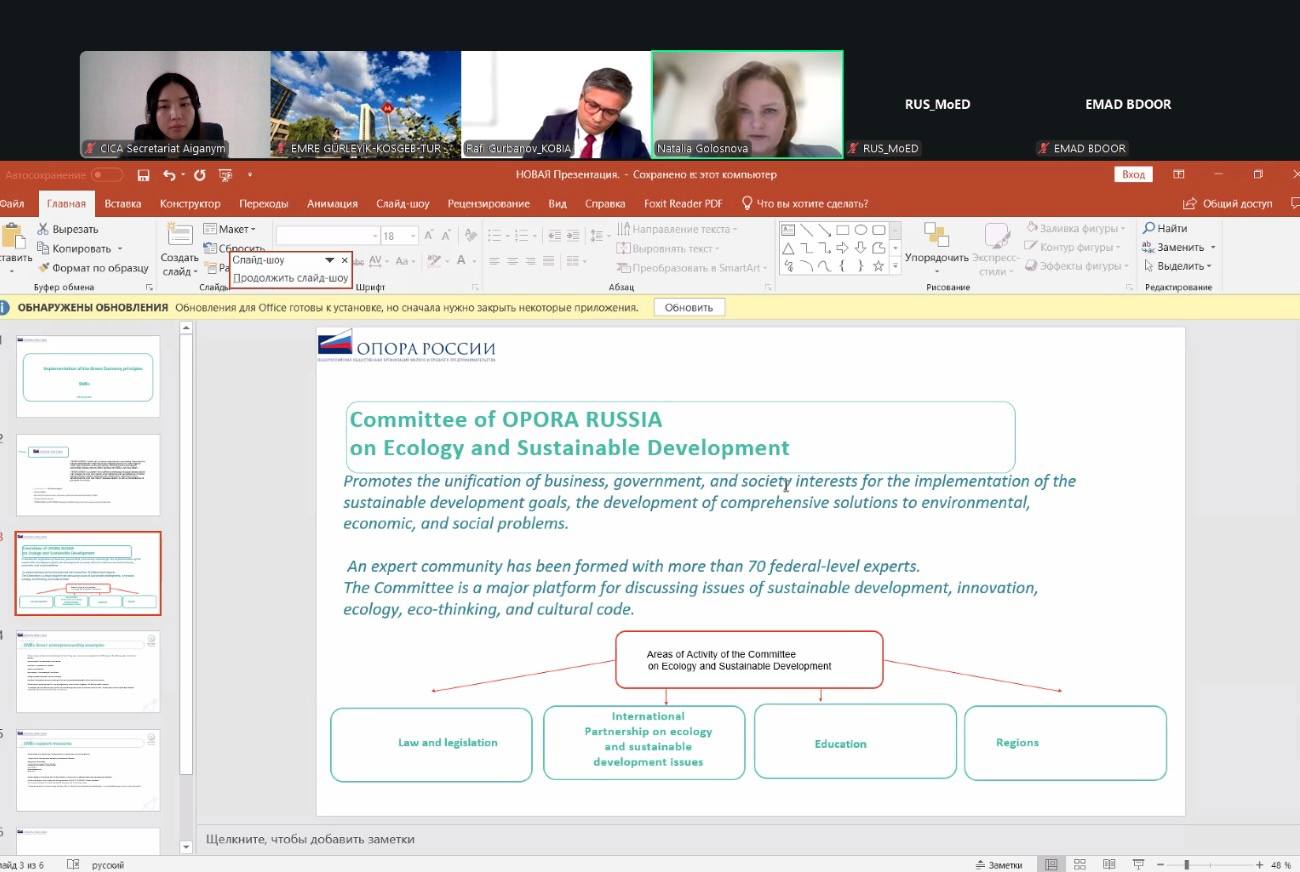Click the Undo arrow icon
This screenshot has height=872, width=1300.
coord(168,175)
